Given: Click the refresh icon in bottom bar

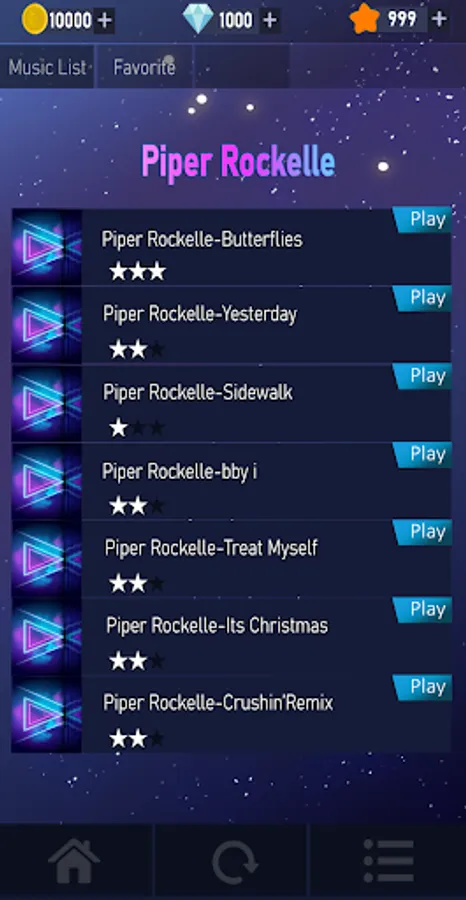Looking at the screenshot, I should (x=234, y=862).
